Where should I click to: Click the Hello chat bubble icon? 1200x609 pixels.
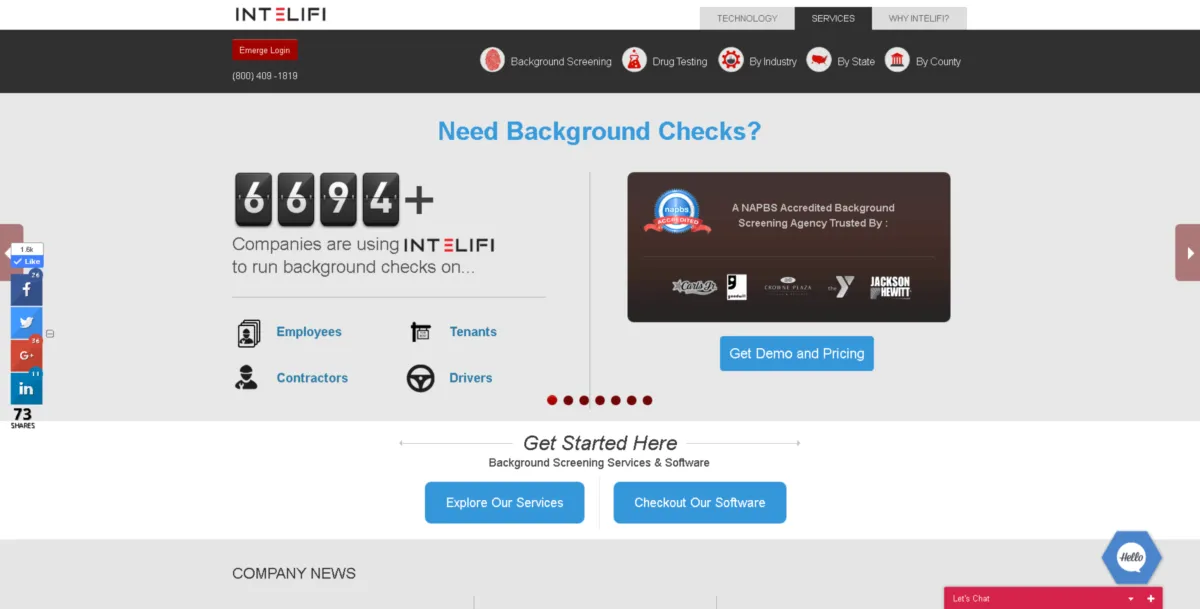pyautogui.click(x=1131, y=557)
